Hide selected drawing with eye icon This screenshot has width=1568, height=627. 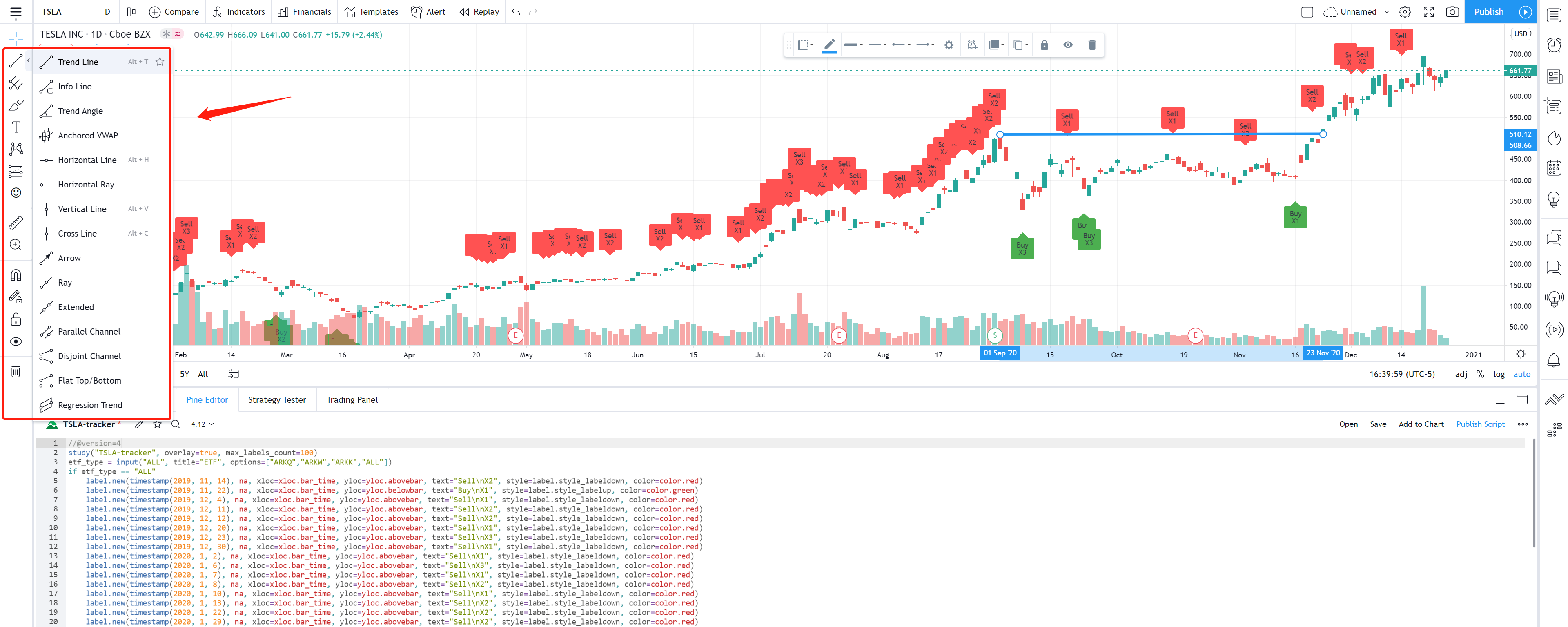click(x=1068, y=45)
